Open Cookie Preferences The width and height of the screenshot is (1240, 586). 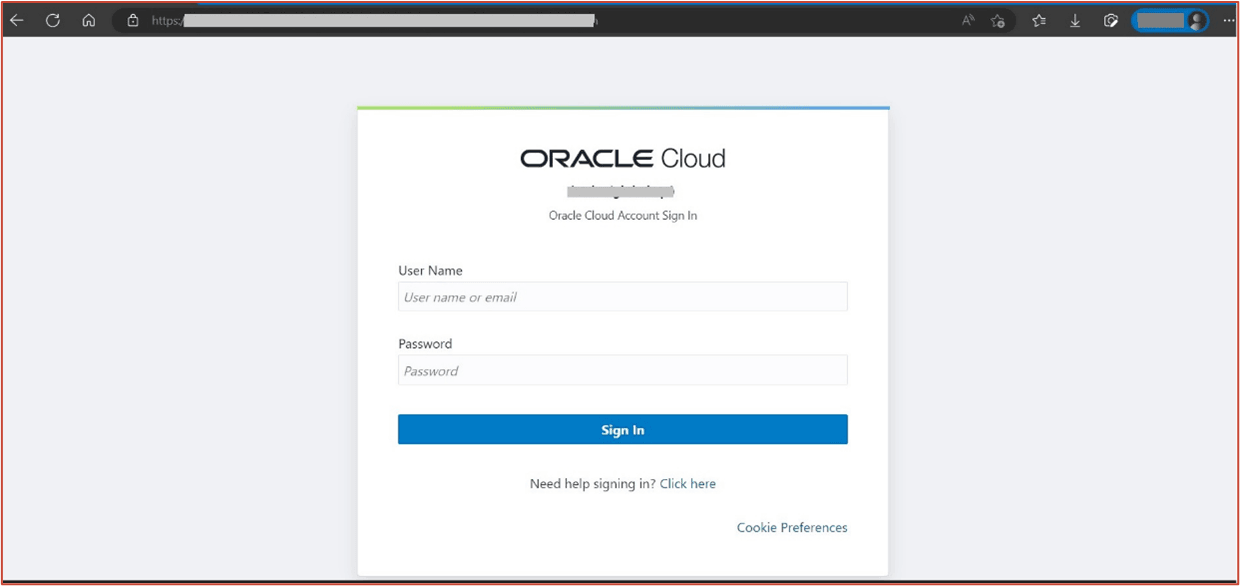pyautogui.click(x=791, y=527)
